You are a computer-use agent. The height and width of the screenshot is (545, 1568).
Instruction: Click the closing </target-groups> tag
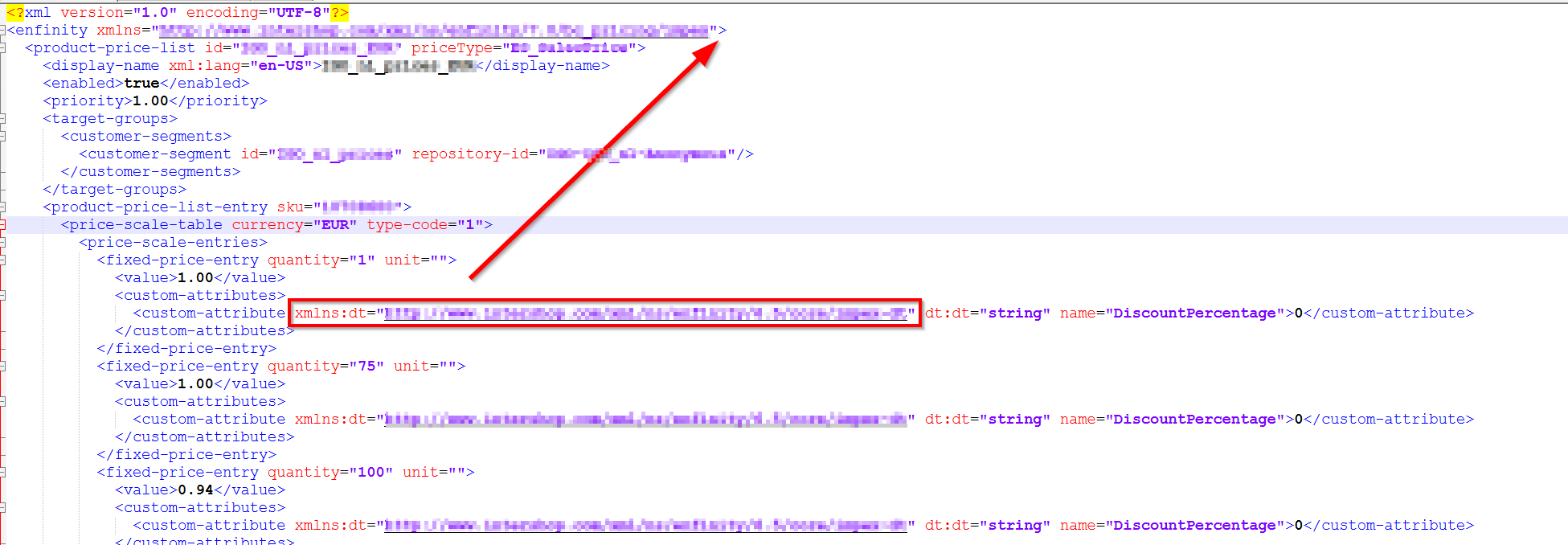[114, 190]
